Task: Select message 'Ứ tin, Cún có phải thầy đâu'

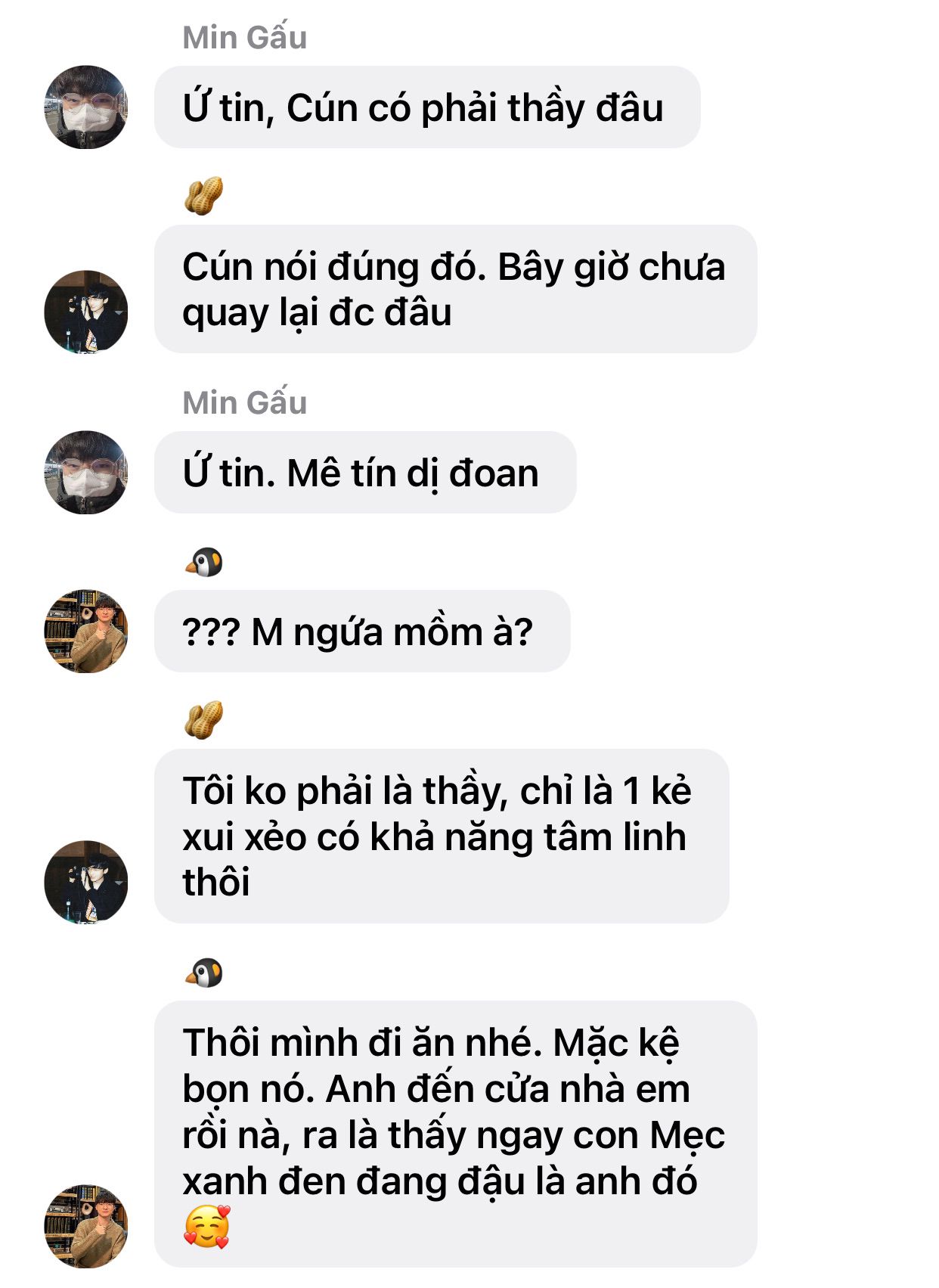Action: pos(427,107)
